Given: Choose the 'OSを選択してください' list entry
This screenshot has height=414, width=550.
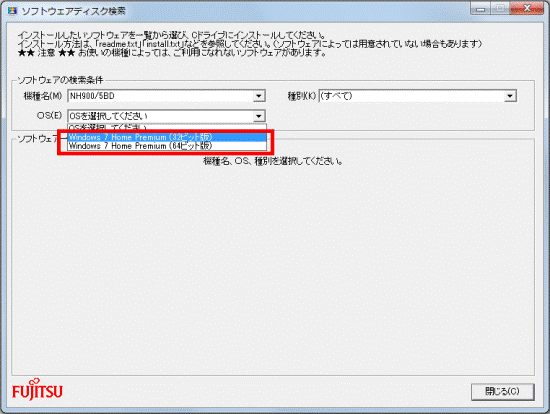Looking at the screenshot, I should point(167,127).
